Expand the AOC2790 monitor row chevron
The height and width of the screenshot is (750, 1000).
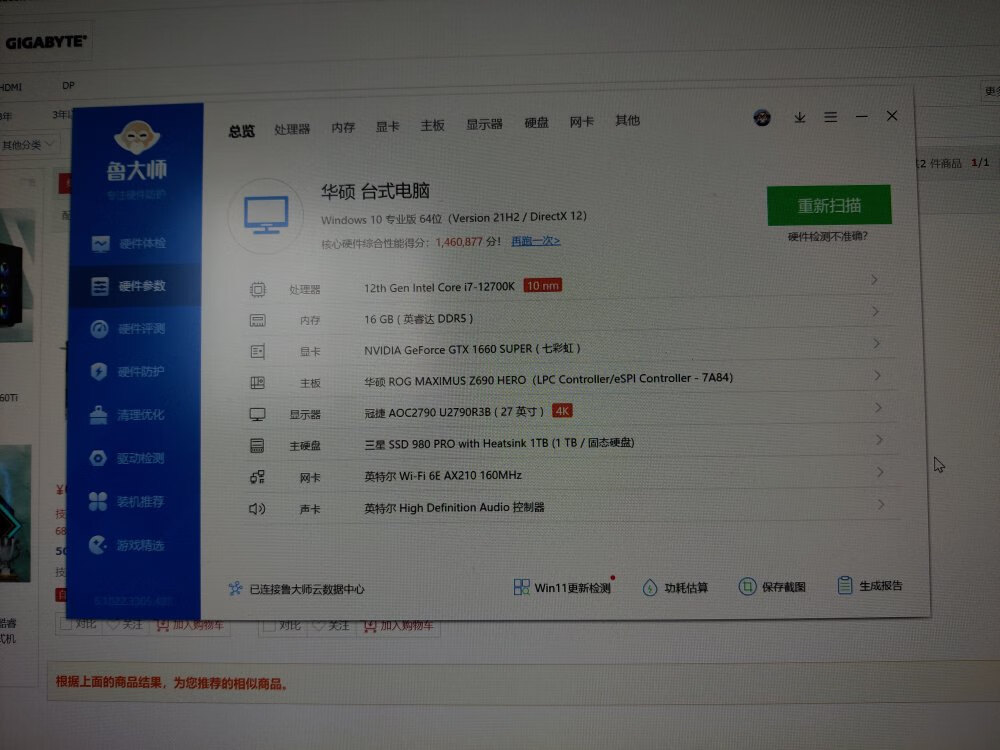(878, 407)
